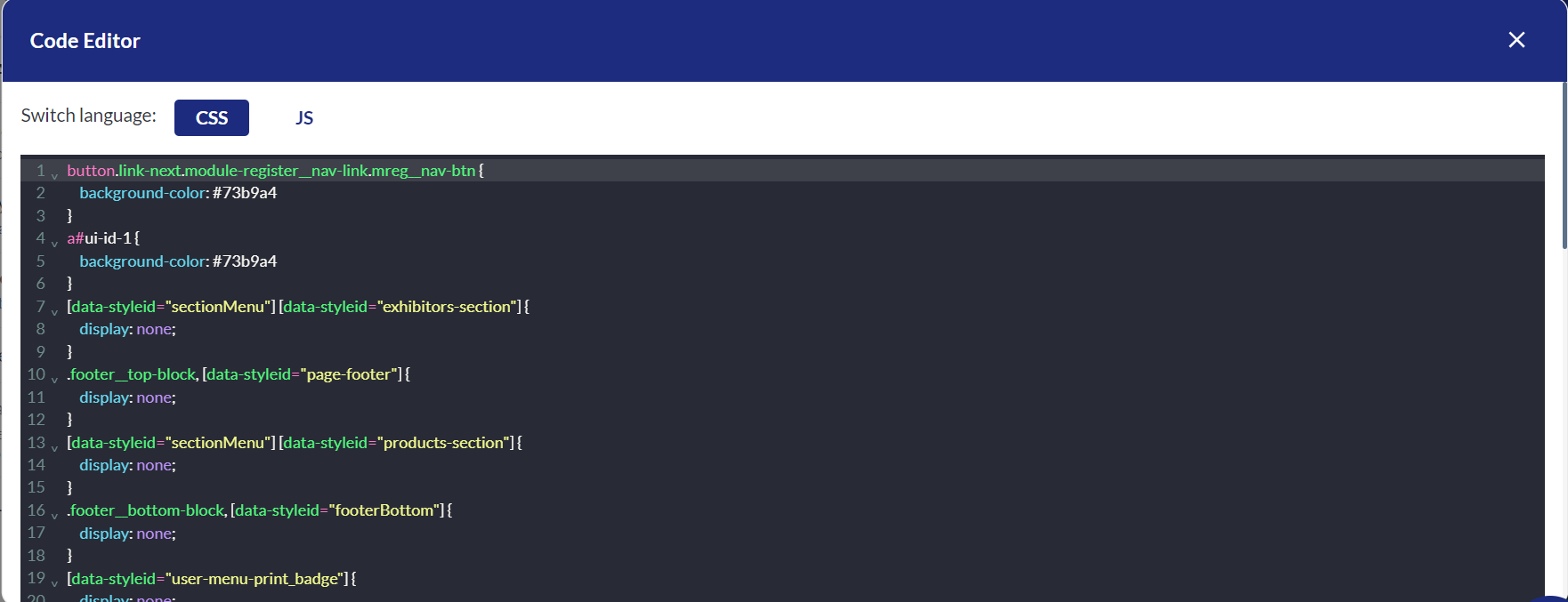Place cursor in #73b9a4 value on line 5
1568x602 pixels.
click(245, 261)
